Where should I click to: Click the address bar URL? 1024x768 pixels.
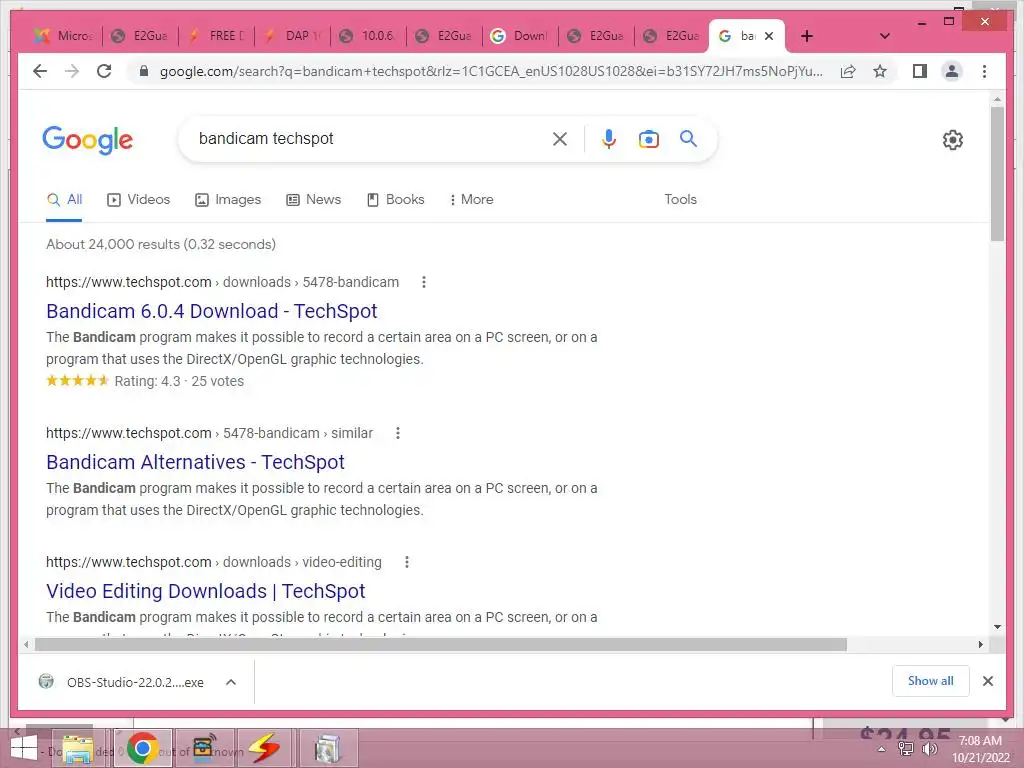click(490, 71)
